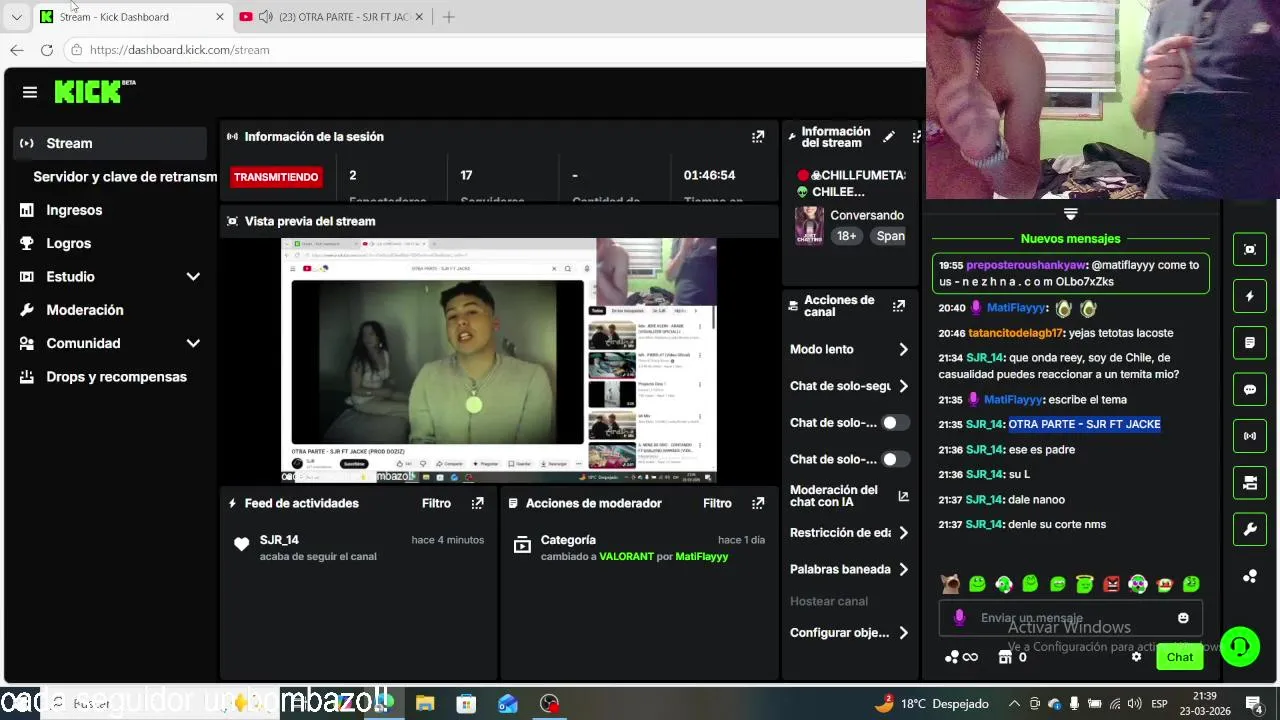This screenshot has height=720, width=1280.
Task: Open the broadcast signal panel icon
Action: tap(1250, 436)
